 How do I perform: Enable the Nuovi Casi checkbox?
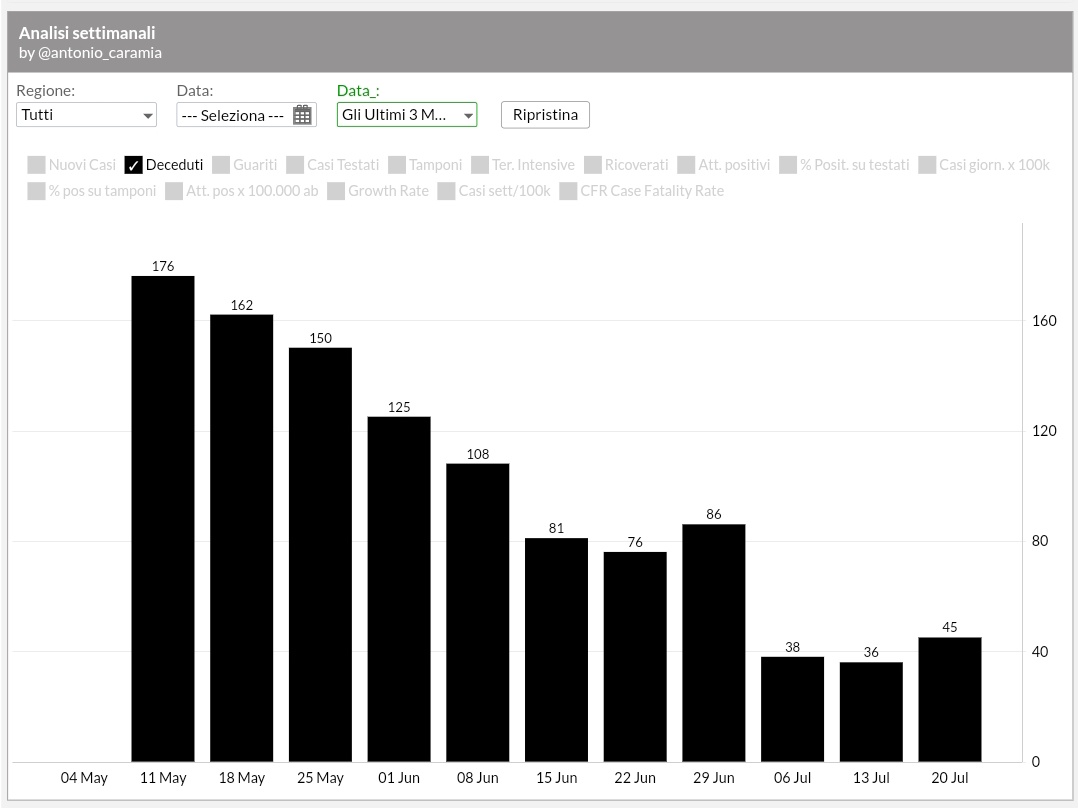[36, 165]
